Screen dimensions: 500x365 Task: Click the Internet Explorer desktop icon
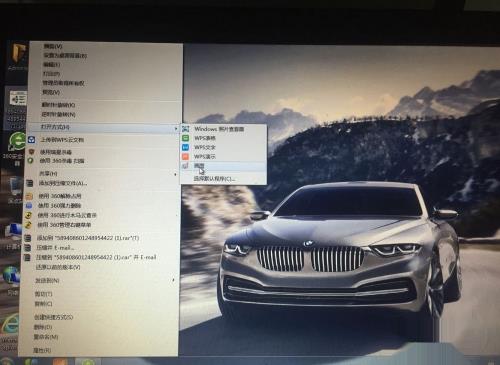[x=10, y=324]
